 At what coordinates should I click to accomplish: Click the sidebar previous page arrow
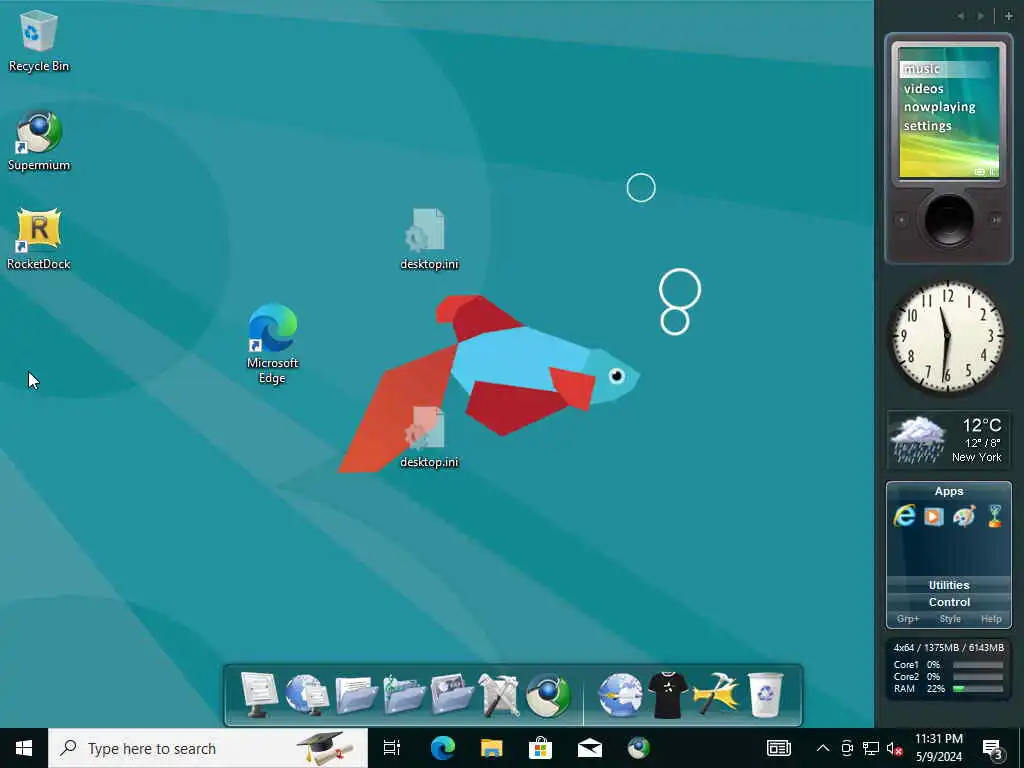(x=961, y=16)
